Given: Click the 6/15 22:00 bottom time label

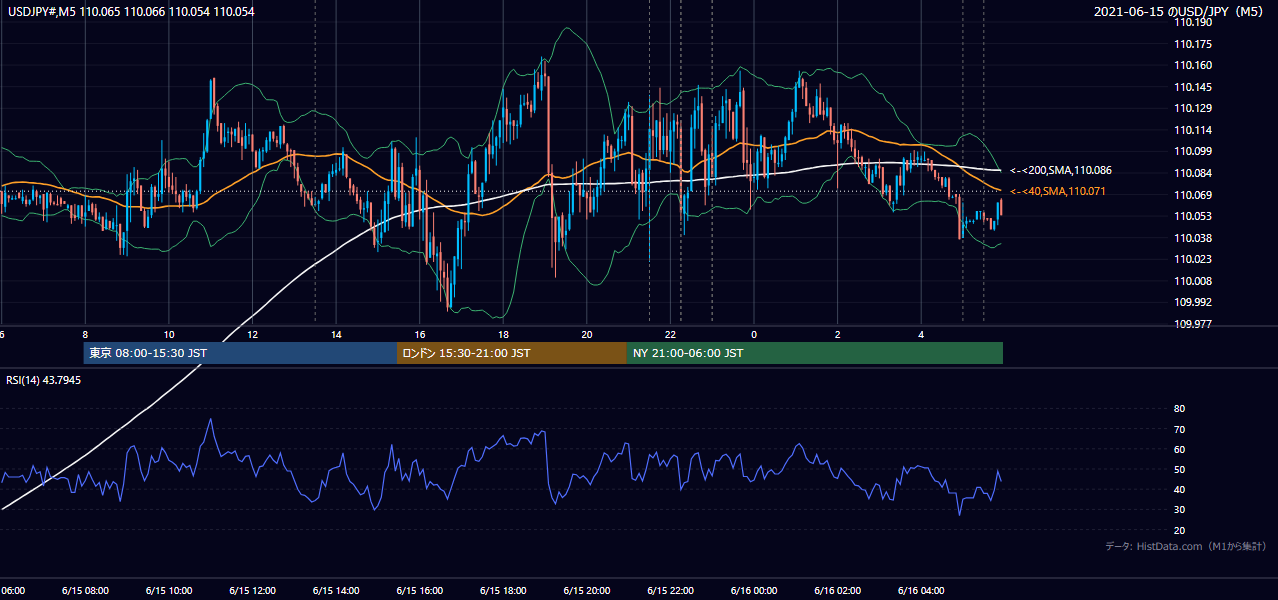Looking at the screenshot, I should point(671,590).
